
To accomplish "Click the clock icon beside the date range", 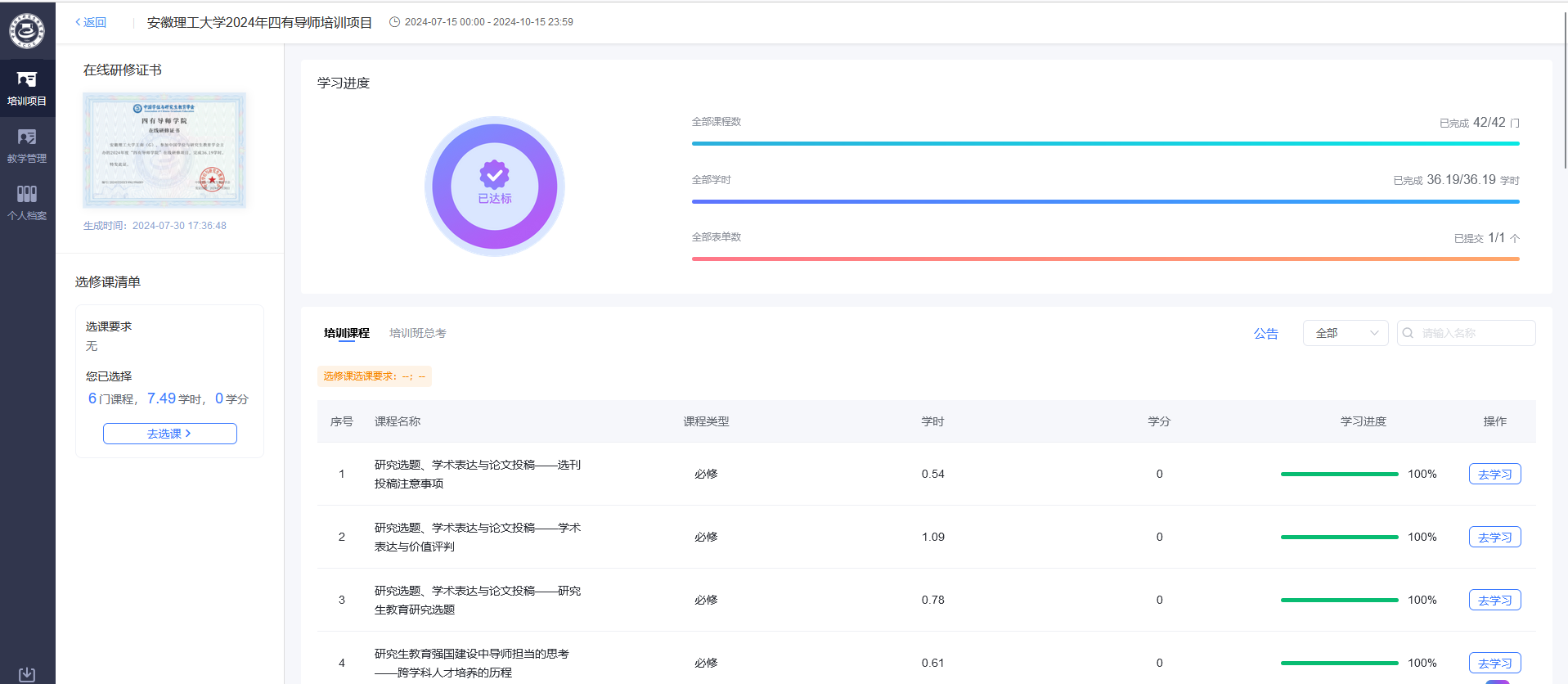I will click(394, 22).
